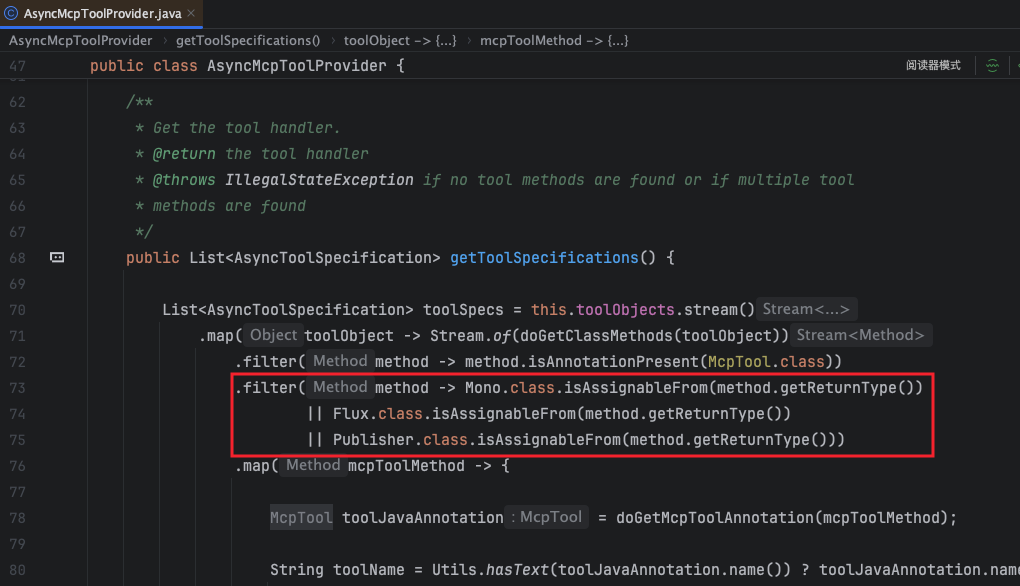Click the Java class icon on tab
Viewport: 1020px width, 586px height.
(11, 13)
